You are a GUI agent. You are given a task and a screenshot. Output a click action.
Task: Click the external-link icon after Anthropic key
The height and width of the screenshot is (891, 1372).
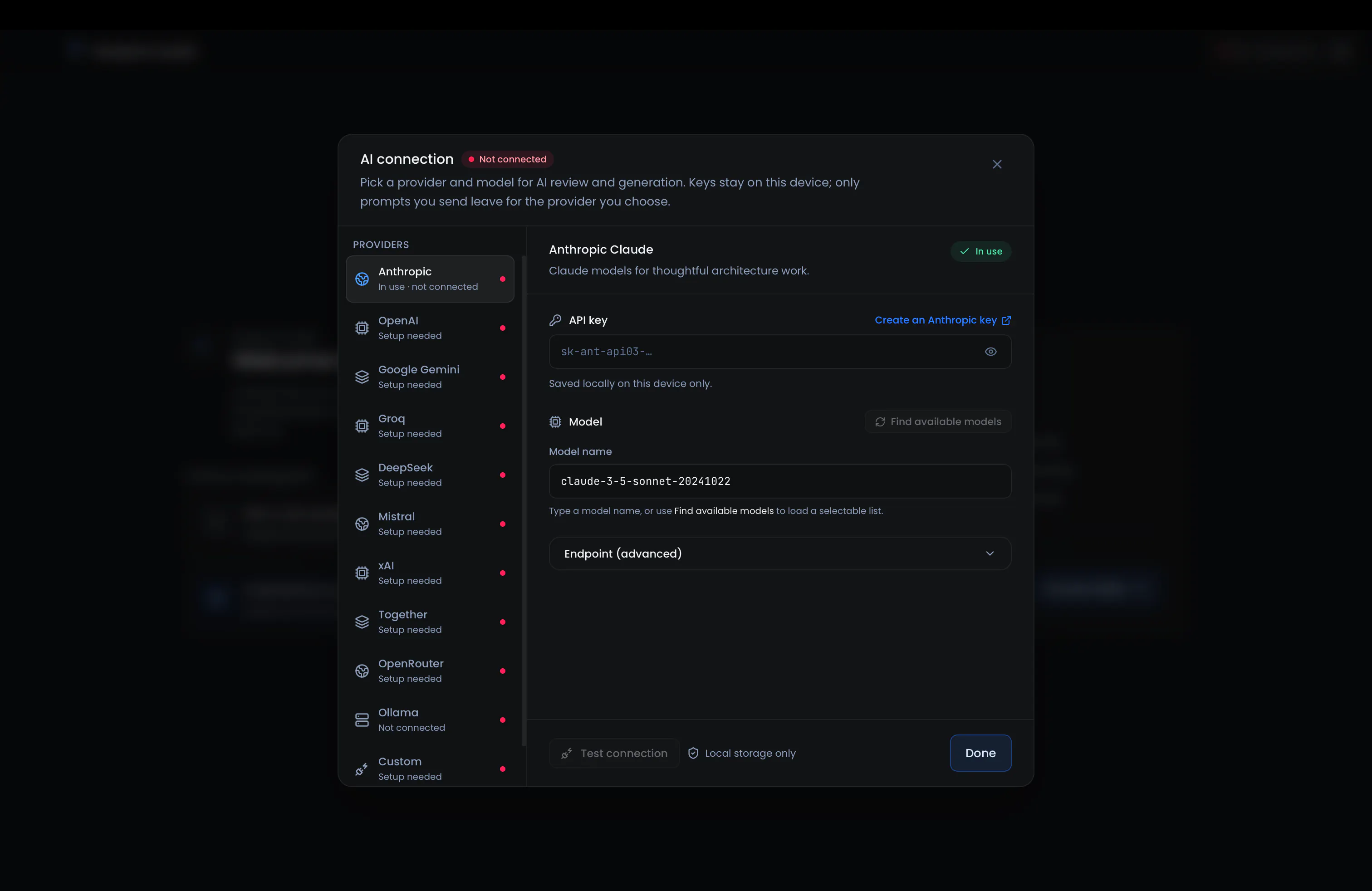tap(1006, 320)
